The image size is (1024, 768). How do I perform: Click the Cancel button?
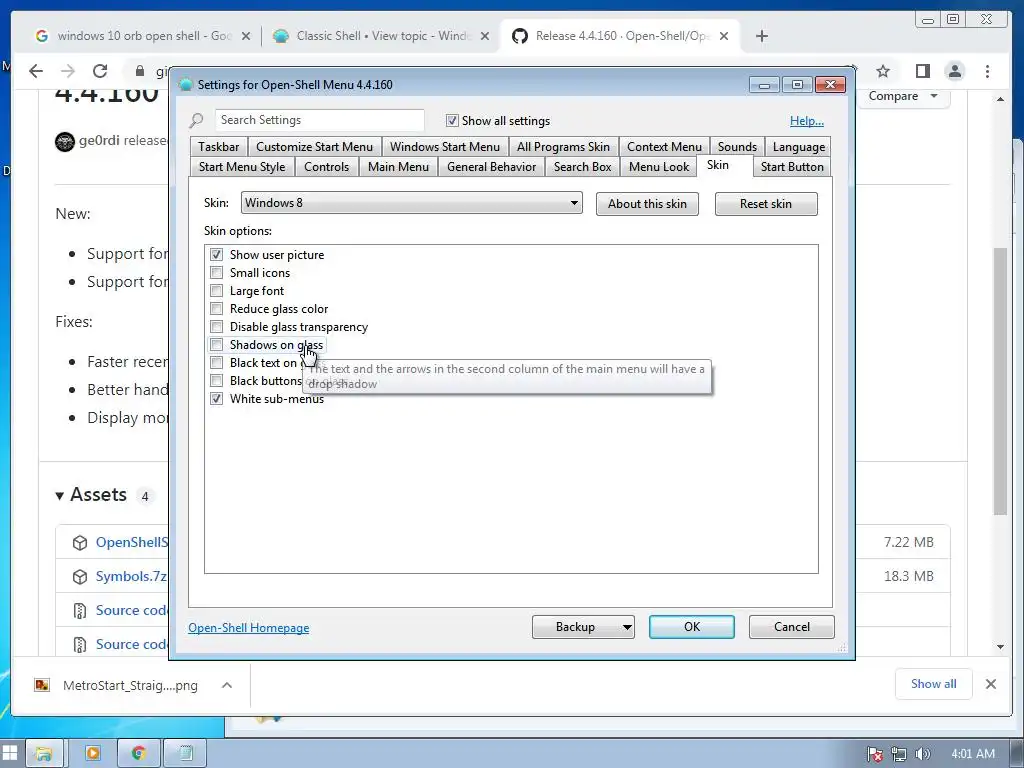(x=792, y=627)
